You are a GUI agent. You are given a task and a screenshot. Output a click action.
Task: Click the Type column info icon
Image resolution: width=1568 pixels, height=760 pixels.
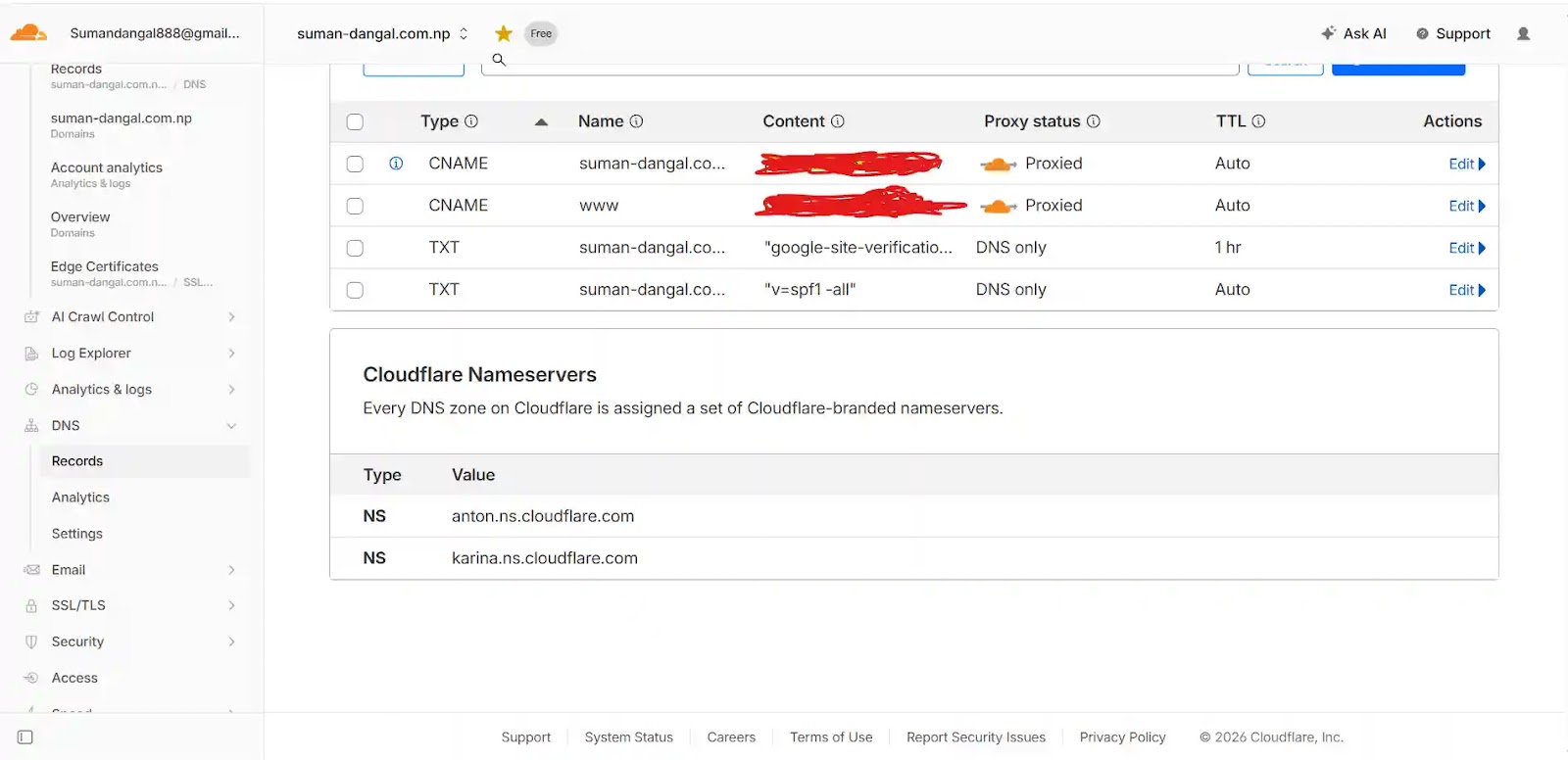pyautogui.click(x=471, y=121)
